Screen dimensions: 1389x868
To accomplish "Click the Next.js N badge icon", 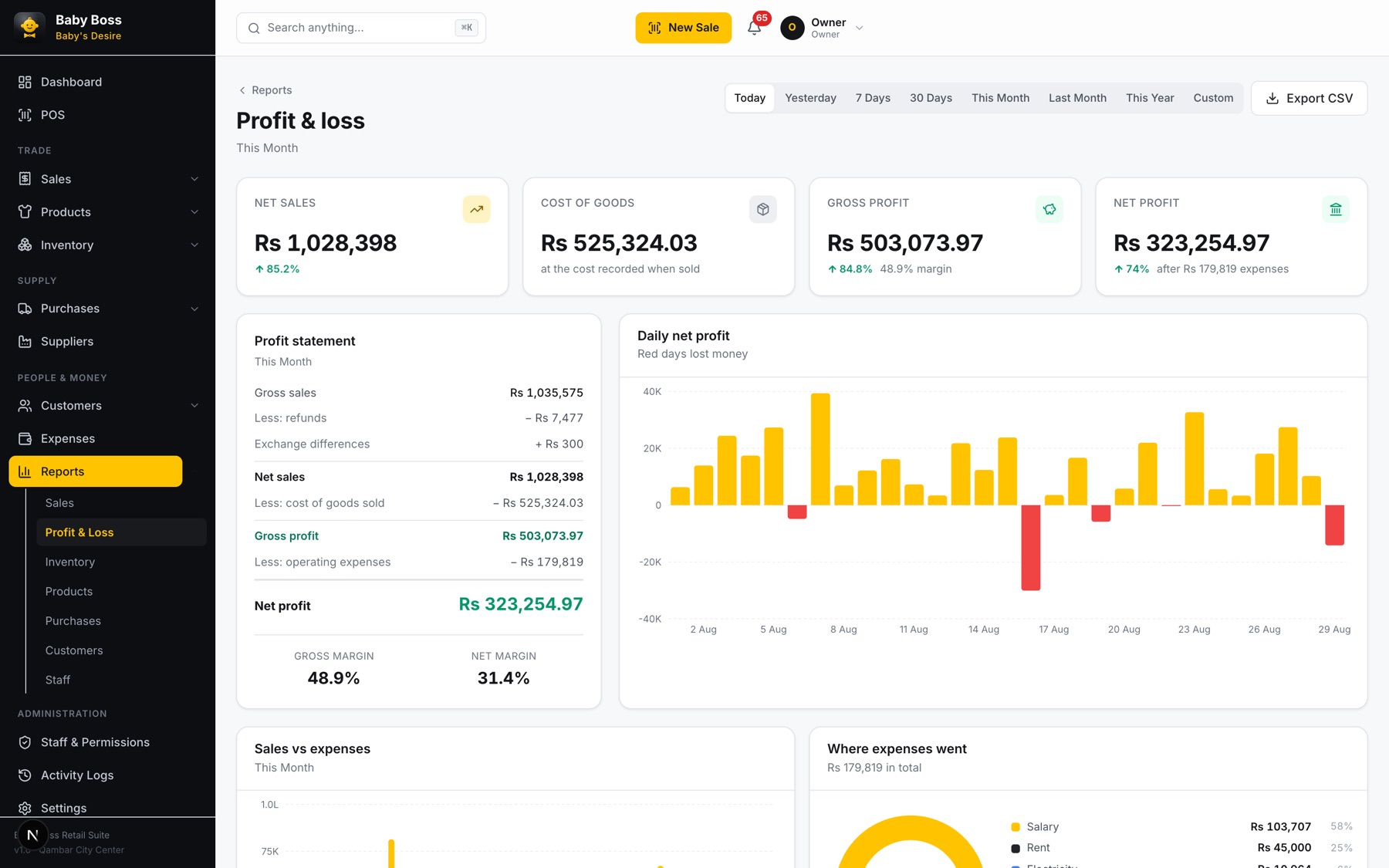I will point(32,835).
